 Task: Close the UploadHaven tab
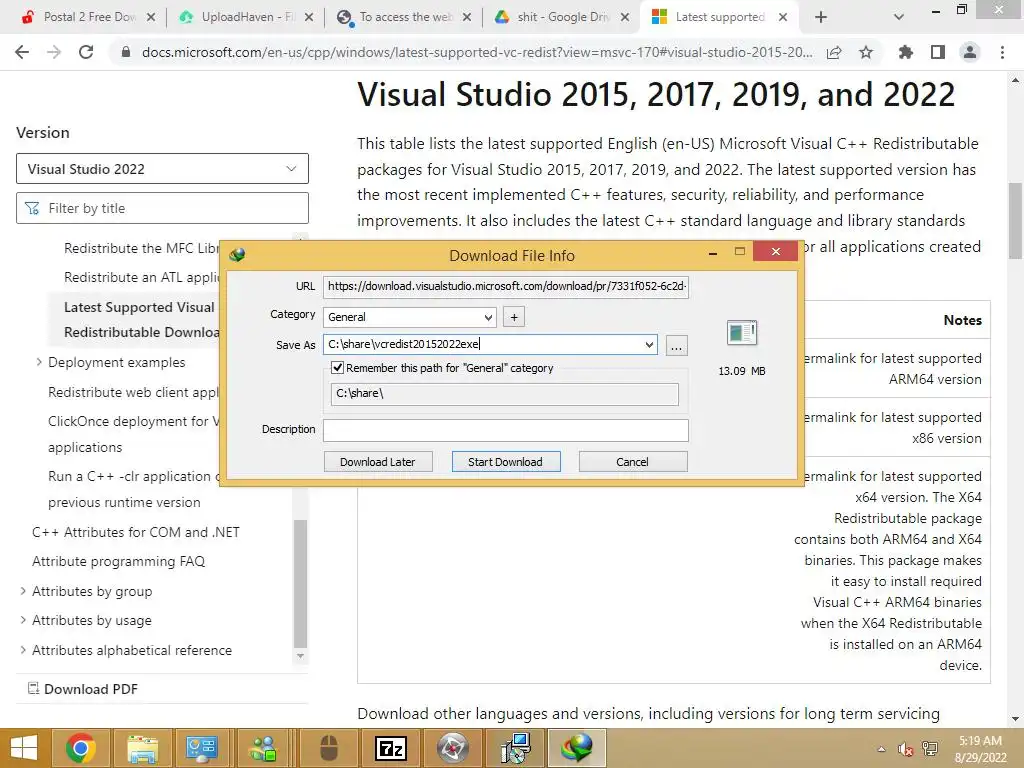point(309,17)
